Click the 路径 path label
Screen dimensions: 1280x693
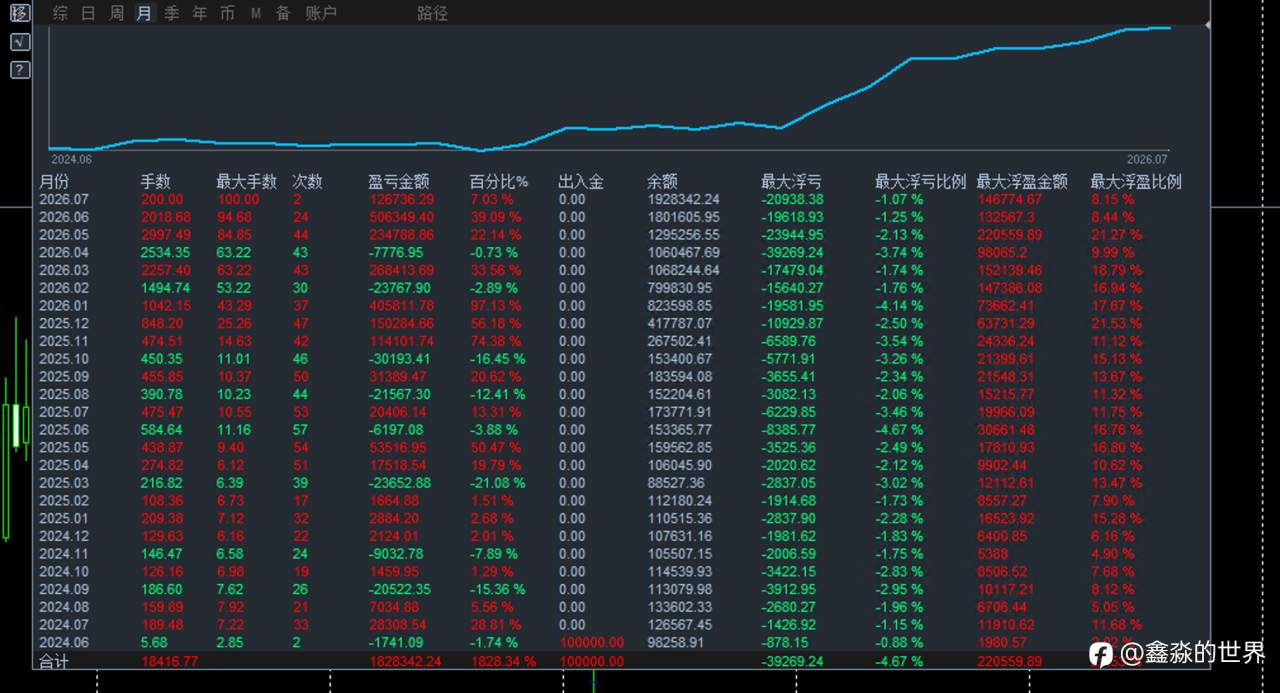433,13
